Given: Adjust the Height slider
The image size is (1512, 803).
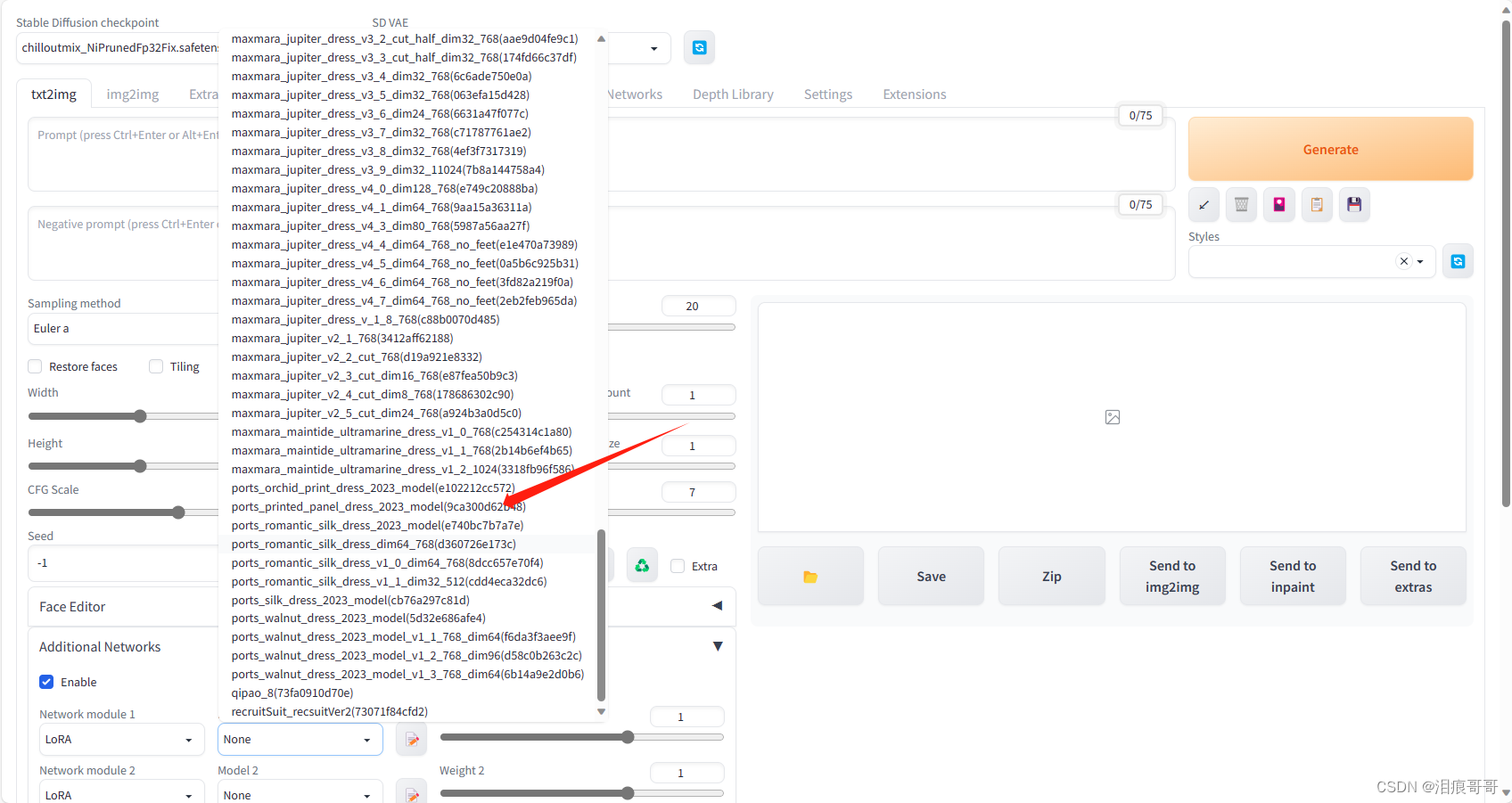Looking at the screenshot, I should coord(140,466).
